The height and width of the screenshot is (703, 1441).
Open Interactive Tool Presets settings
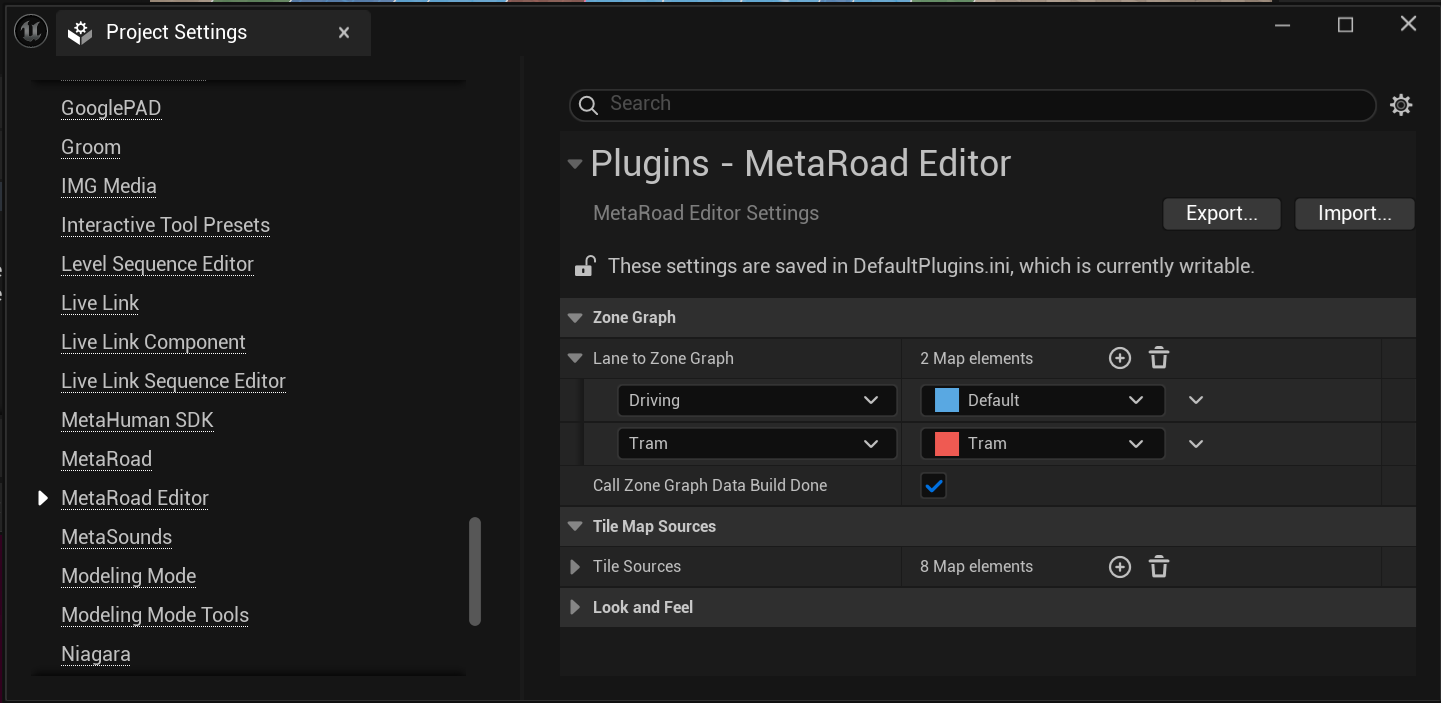[x=165, y=225]
